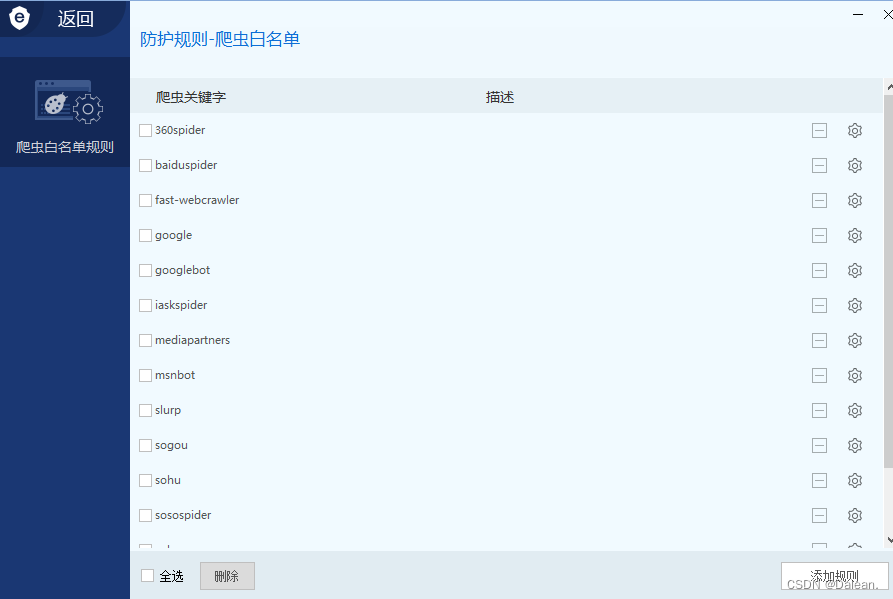Check the sosospider checkbox

tap(145, 516)
